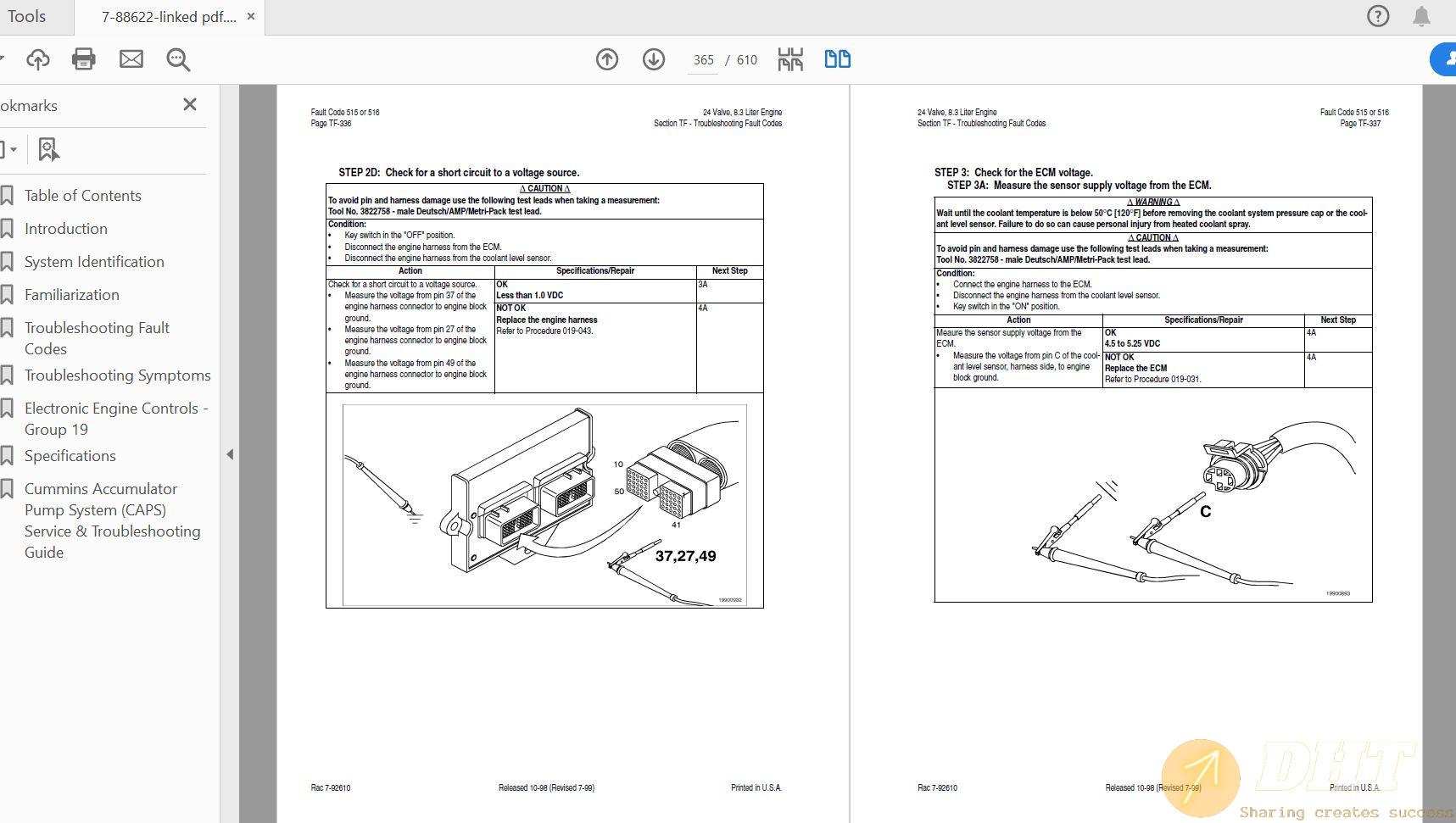The height and width of the screenshot is (823, 1456).
Task: Click the bookmark icon beside Familiarization
Action: coord(7,295)
